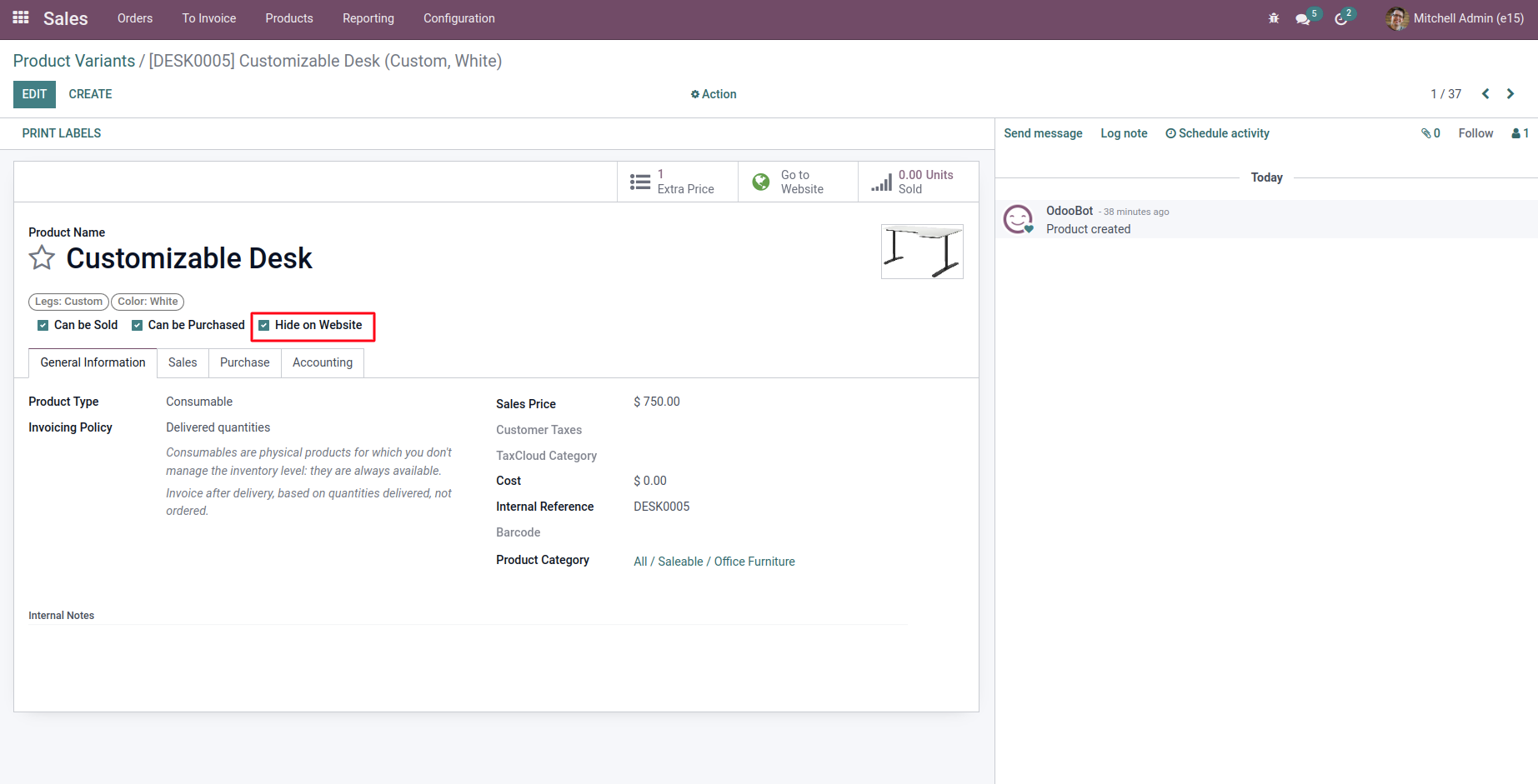Click the Internal Reference DESK0005 value
This screenshot has width=1538, height=784.
pos(662,507)
